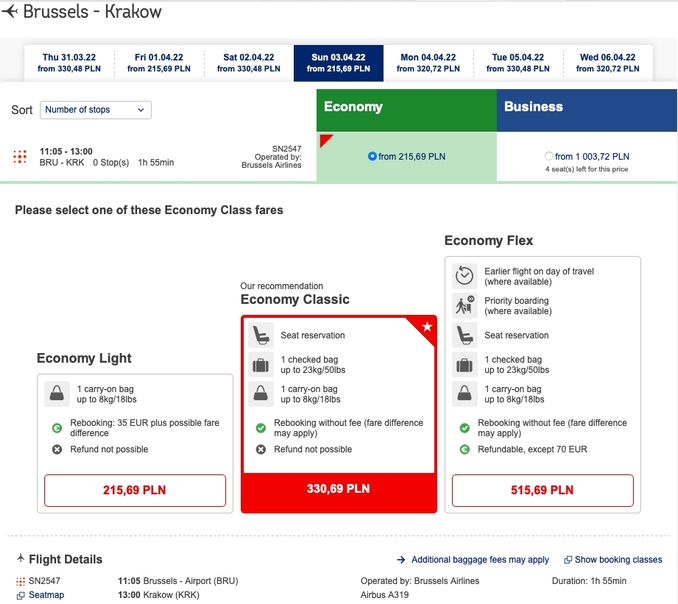Click the Brussels Airlines dotted logo icon
The height and width of the screenshot is (604, 678).
20,157
